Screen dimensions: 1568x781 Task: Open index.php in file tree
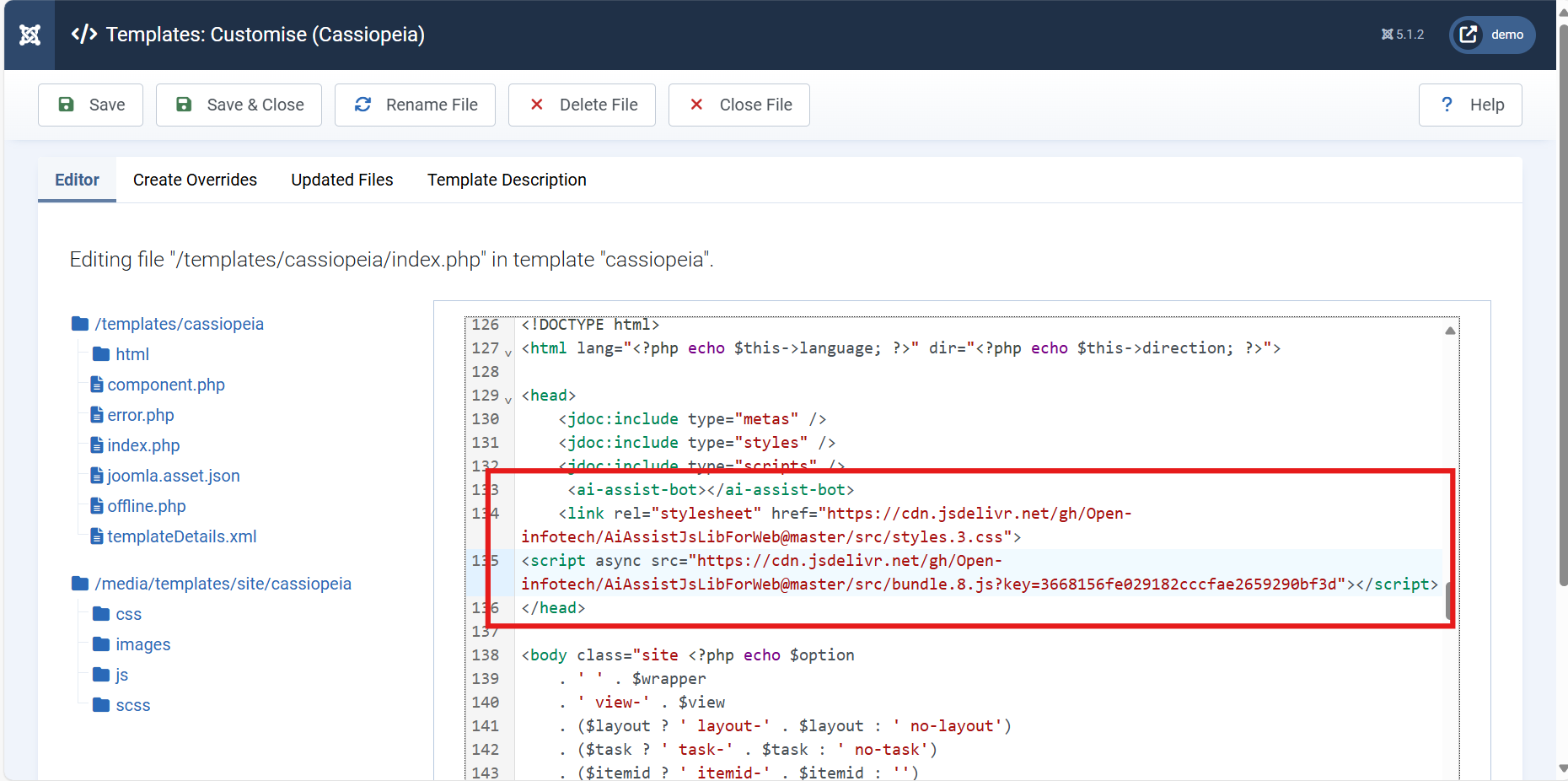(x=143, y=445)
